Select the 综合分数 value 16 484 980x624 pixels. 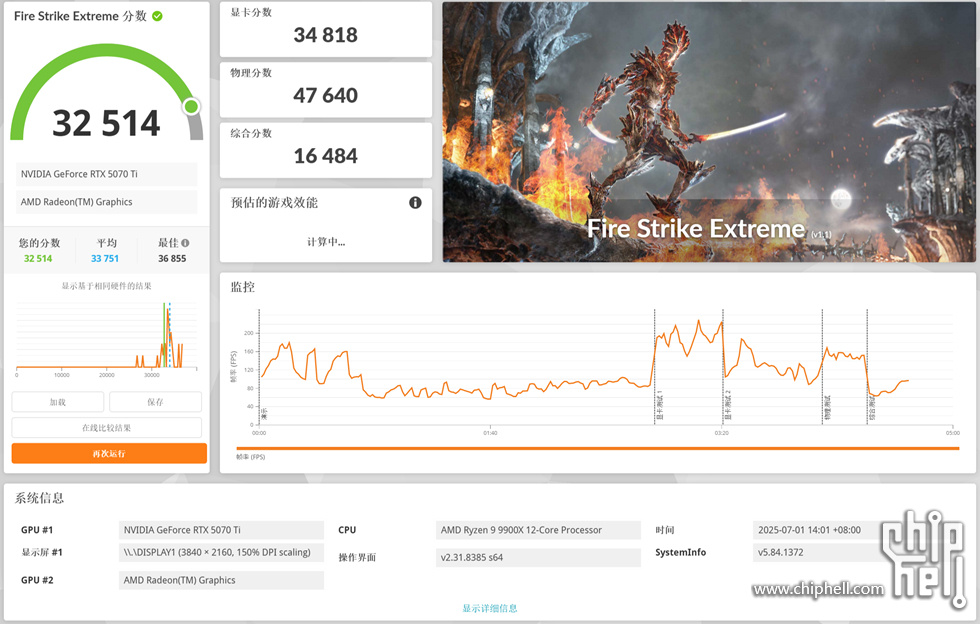tap(326, 156)
